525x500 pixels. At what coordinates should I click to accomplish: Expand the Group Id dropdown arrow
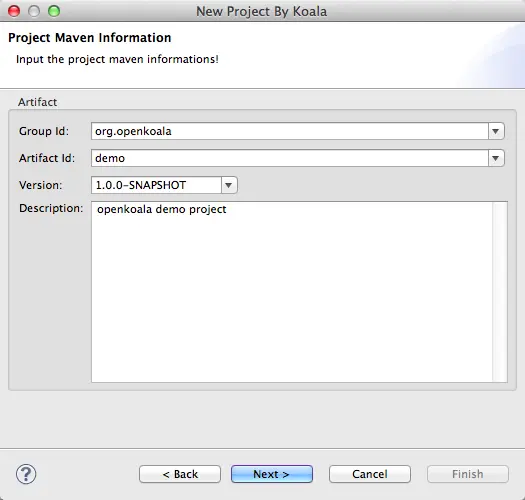pyautogui.click(x=496, y=131)
